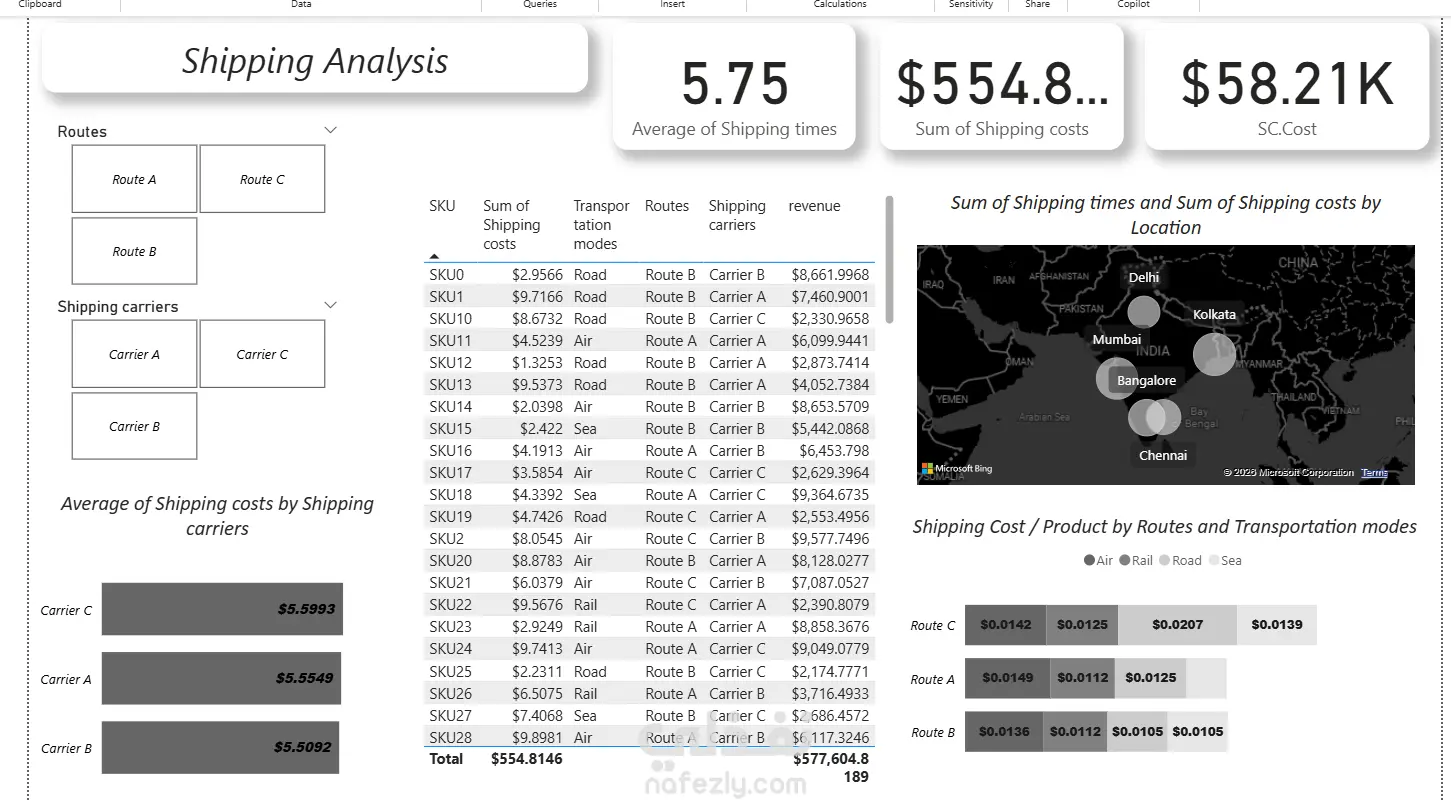Expand the Routes slicer chevron
Viewport: 1451px width, 800px height.
coord(331,130)
